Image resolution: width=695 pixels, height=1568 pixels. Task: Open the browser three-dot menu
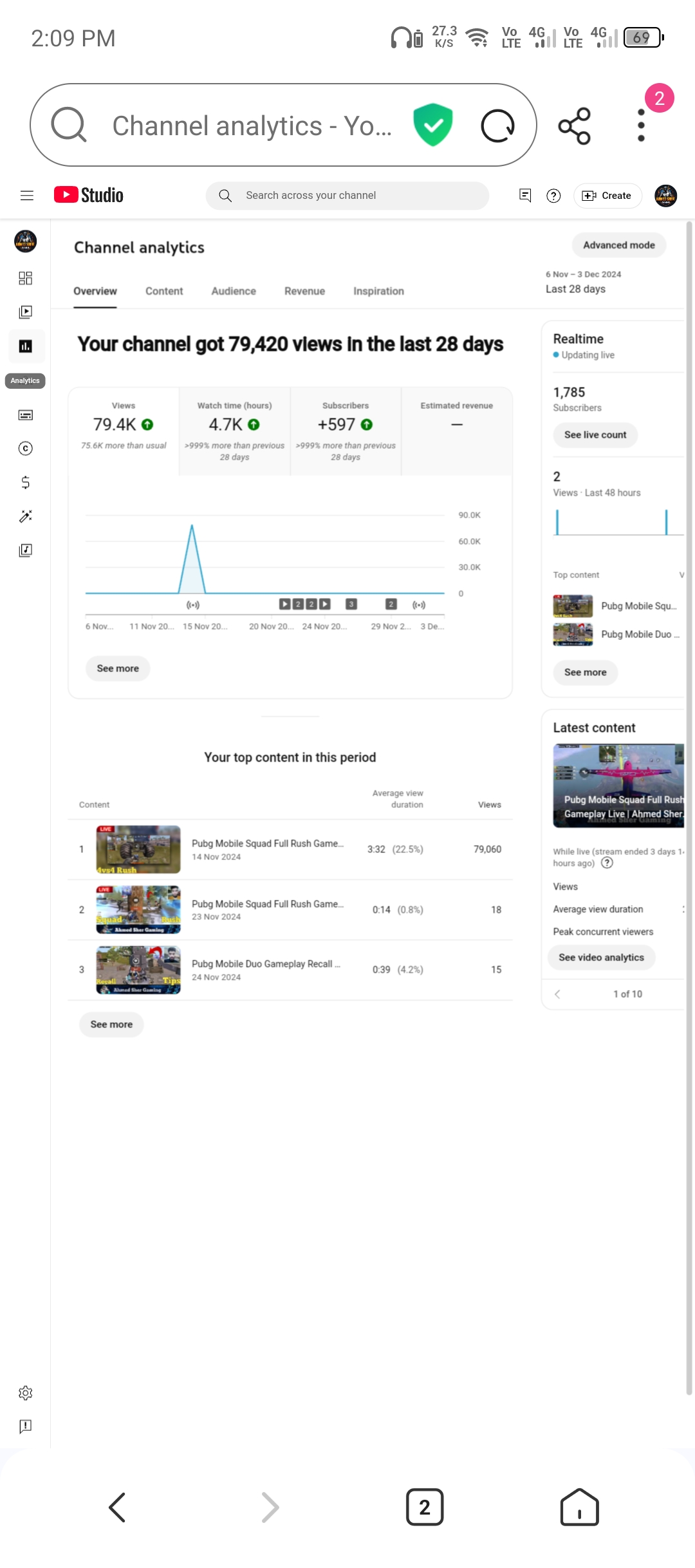(641, 126)
